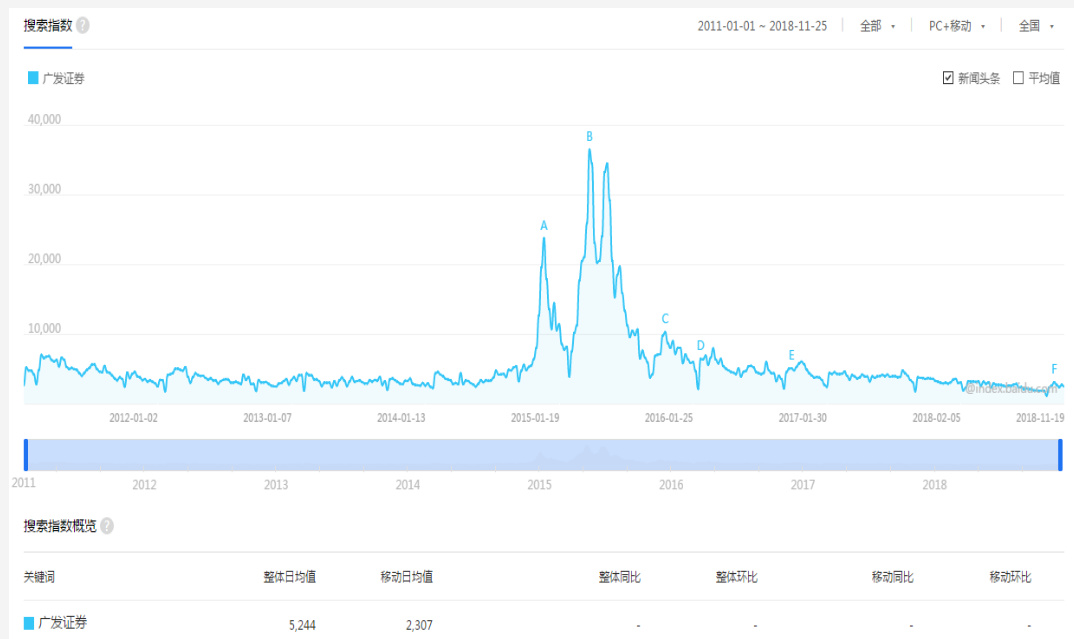This screenshot has width=1074, height=639.
Task: Open the 全国 region dropdown
Action: (1036, 26)
